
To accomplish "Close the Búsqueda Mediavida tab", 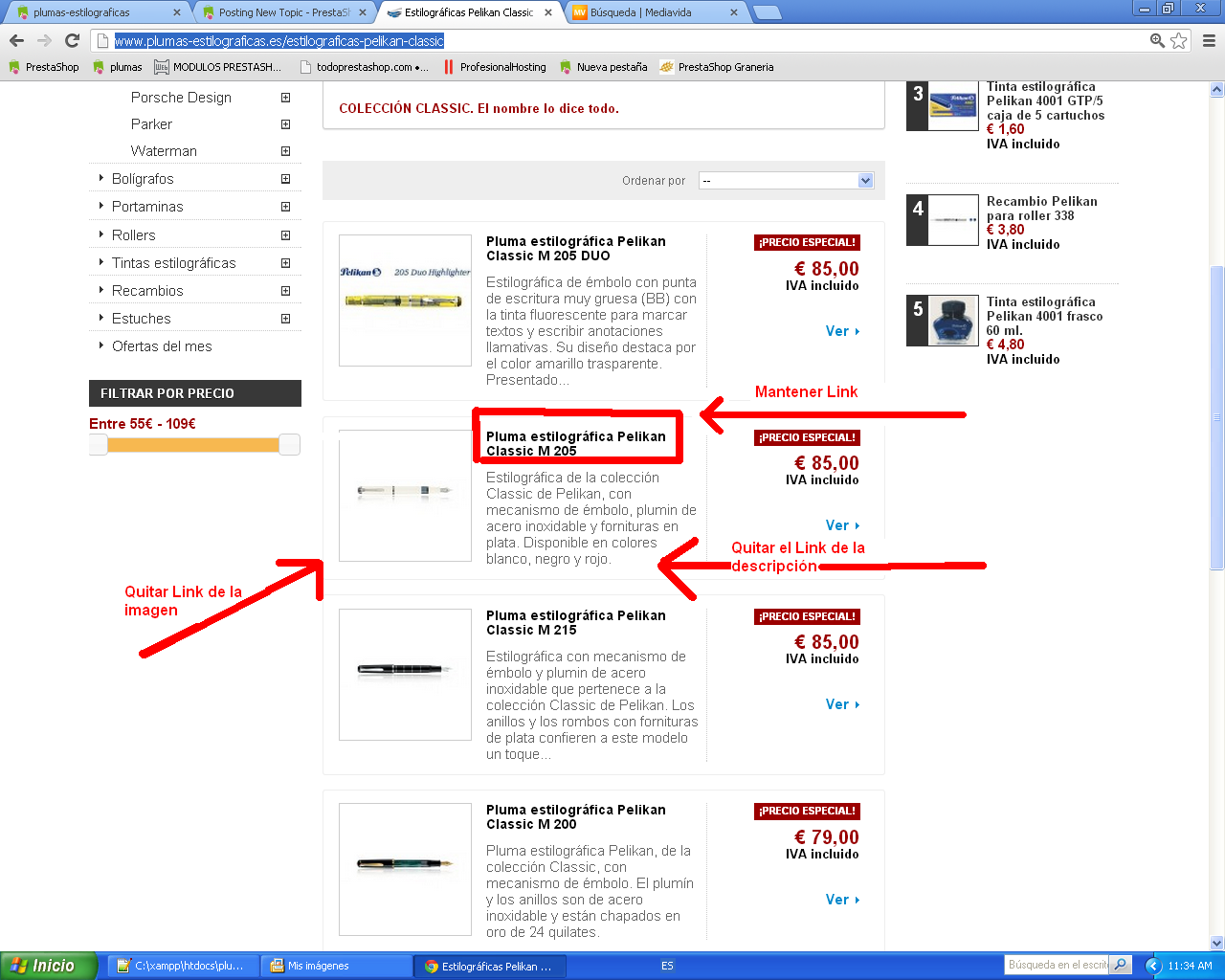I will (734, 12).
